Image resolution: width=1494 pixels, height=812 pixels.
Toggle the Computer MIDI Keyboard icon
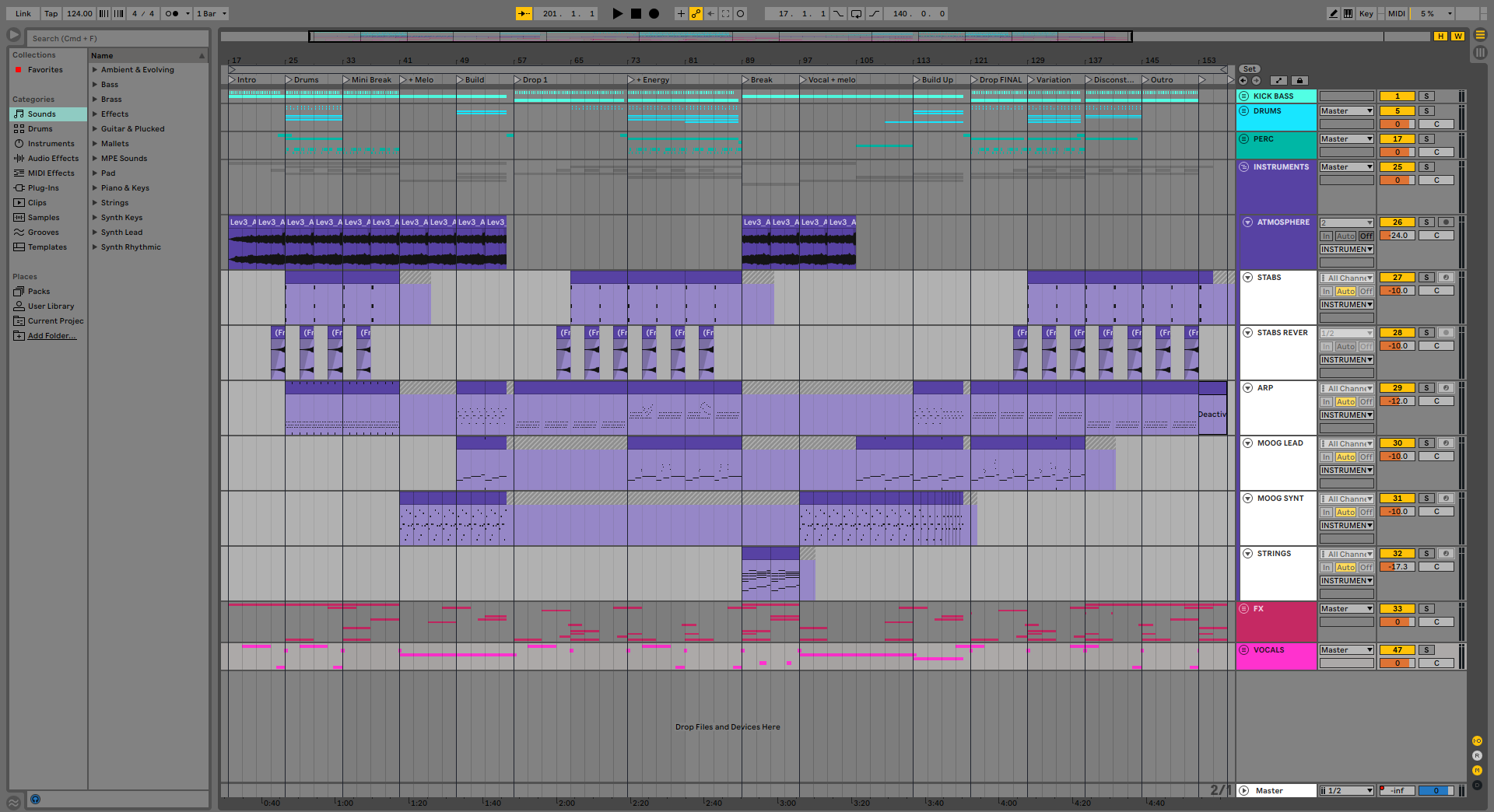1348,13
